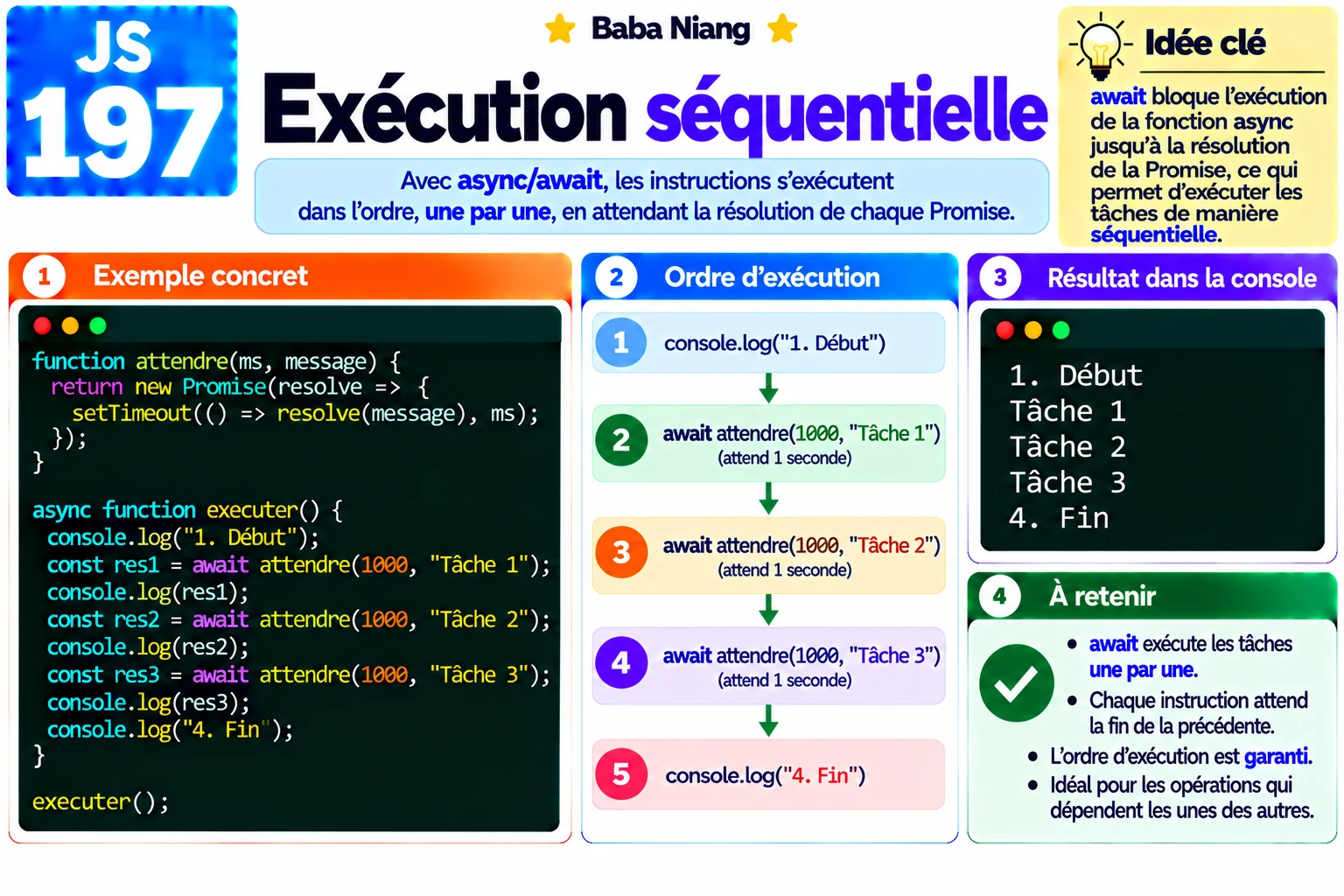Viewport: 1344px width, 896px height.
Task: Click the step box await attendre(1000, "Tâche 1")
Action: (x=769, y=444)
